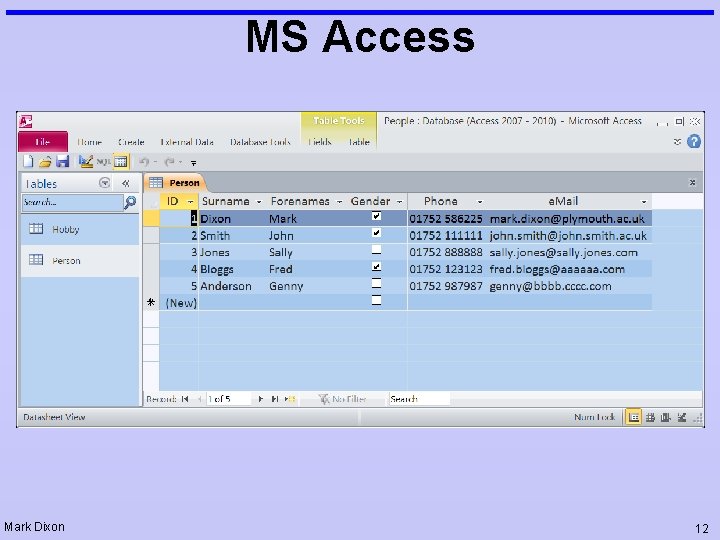Click the Open folder icon in quick access toolbar

click(45, 161)
